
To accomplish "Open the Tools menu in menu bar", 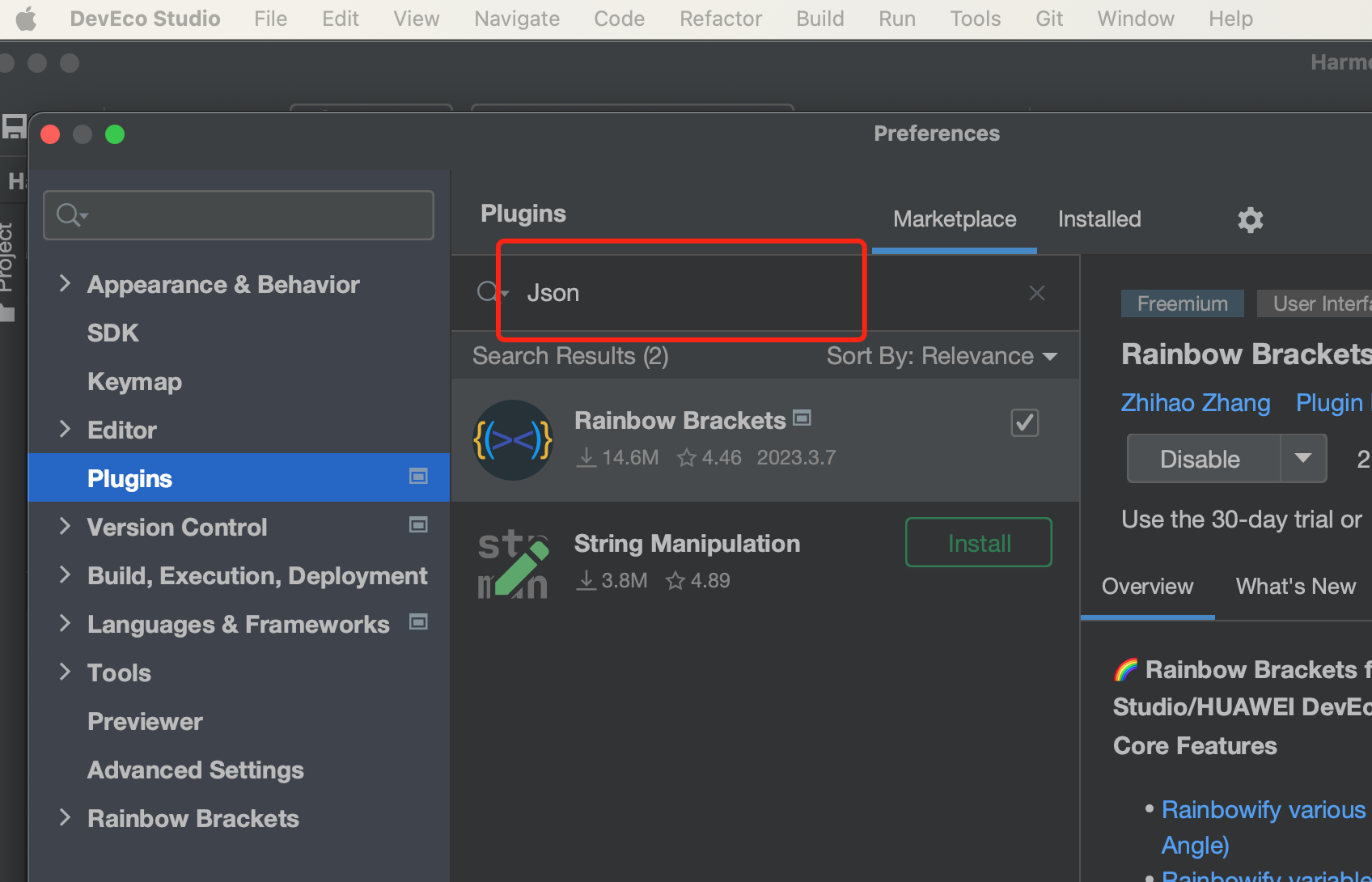I will [976, 19].
